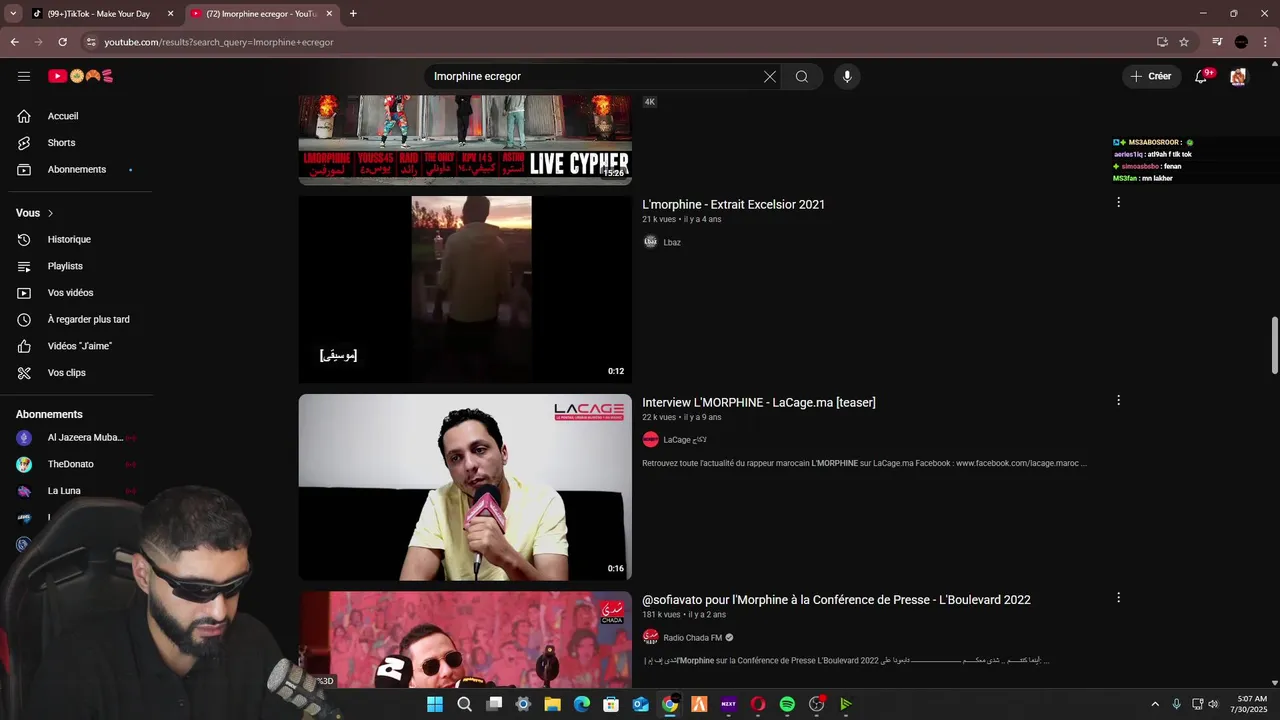Open File Explorer from the taskbar
Image resolution: width=1280 pixels, height=720 pixels.
552,704
